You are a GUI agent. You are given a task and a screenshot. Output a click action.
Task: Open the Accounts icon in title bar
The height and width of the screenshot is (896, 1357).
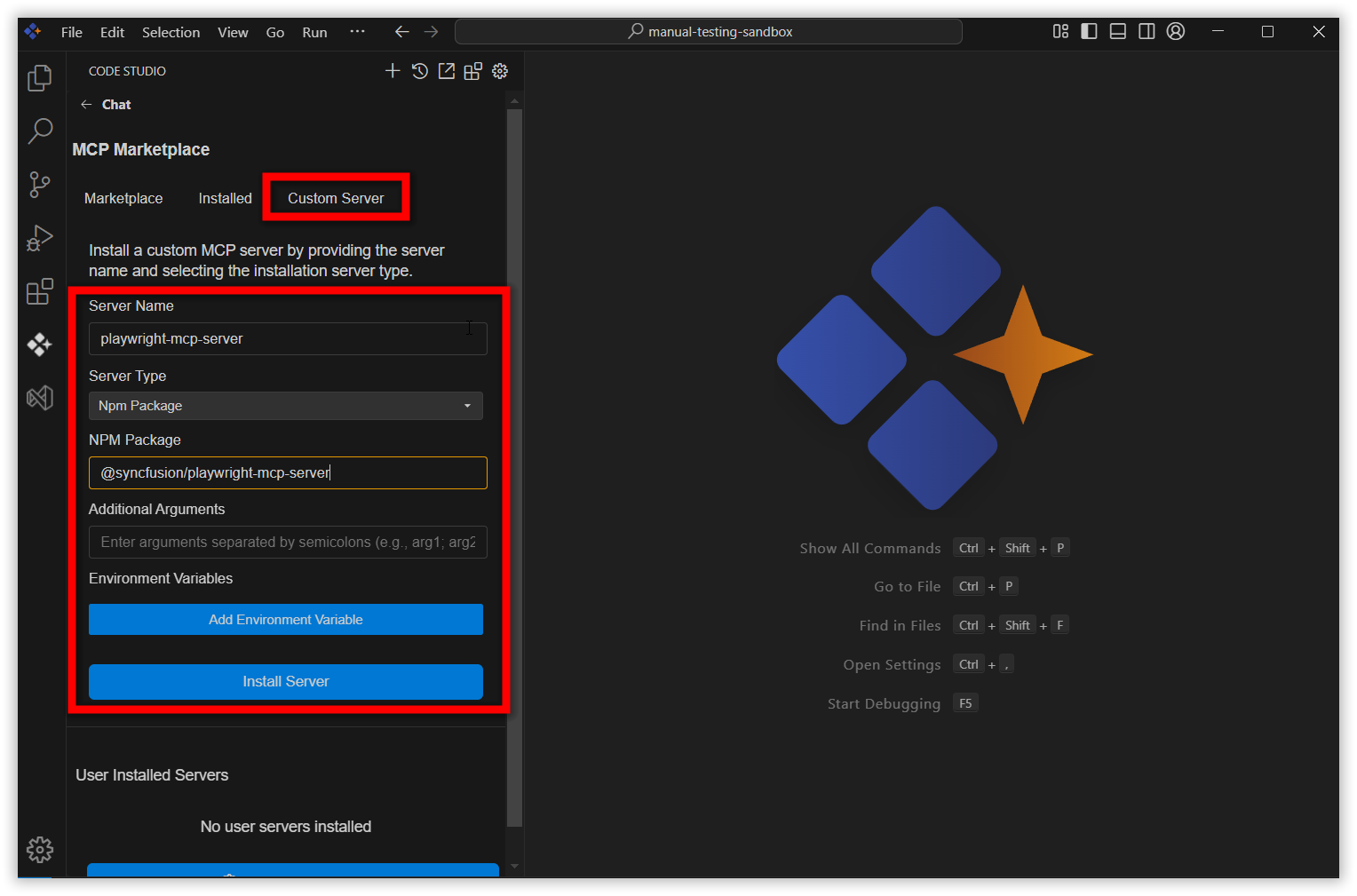pyautogui.click(x=1176, y=31)
